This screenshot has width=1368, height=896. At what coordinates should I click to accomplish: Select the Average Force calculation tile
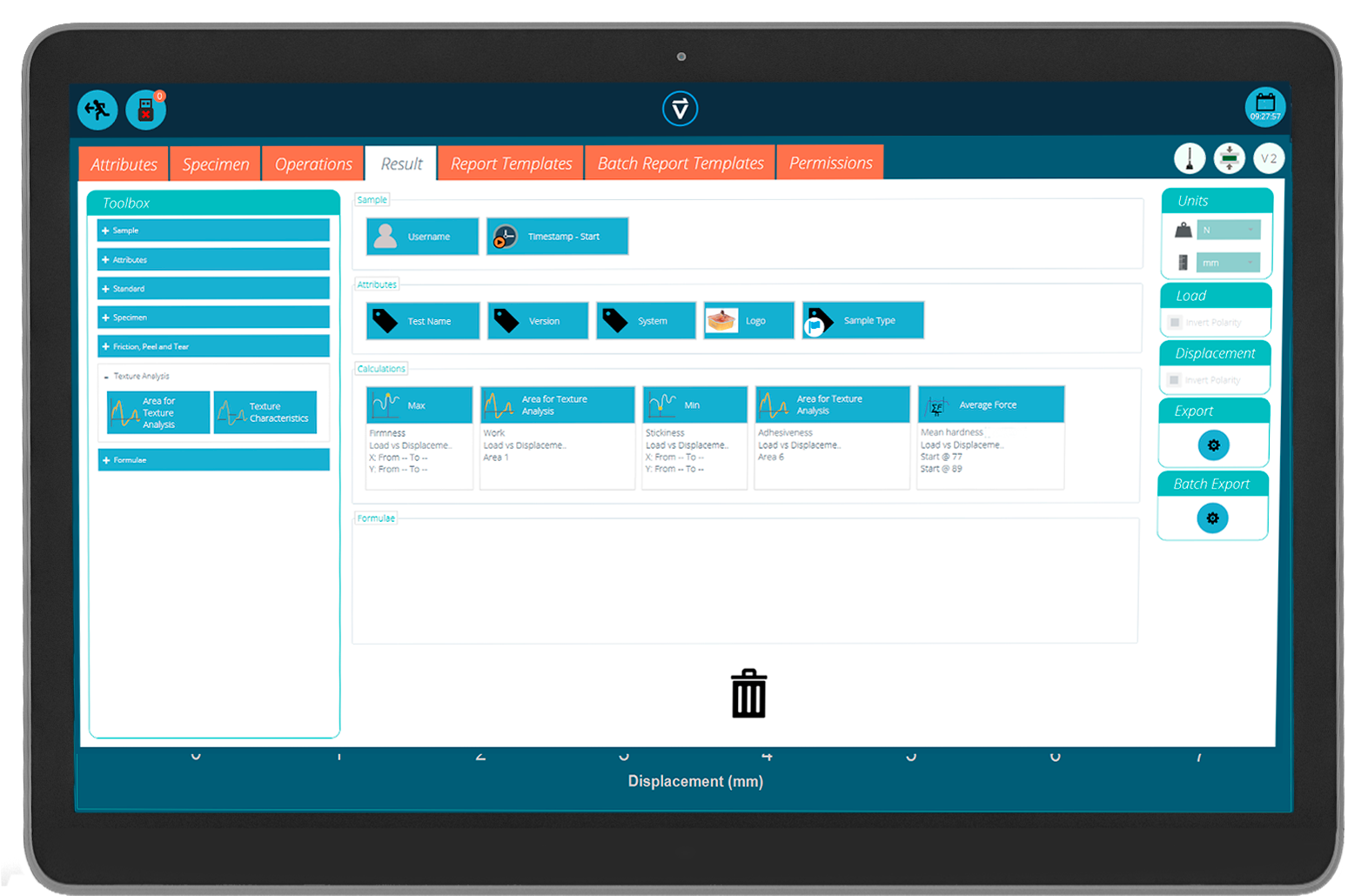(x=991, y=405)
